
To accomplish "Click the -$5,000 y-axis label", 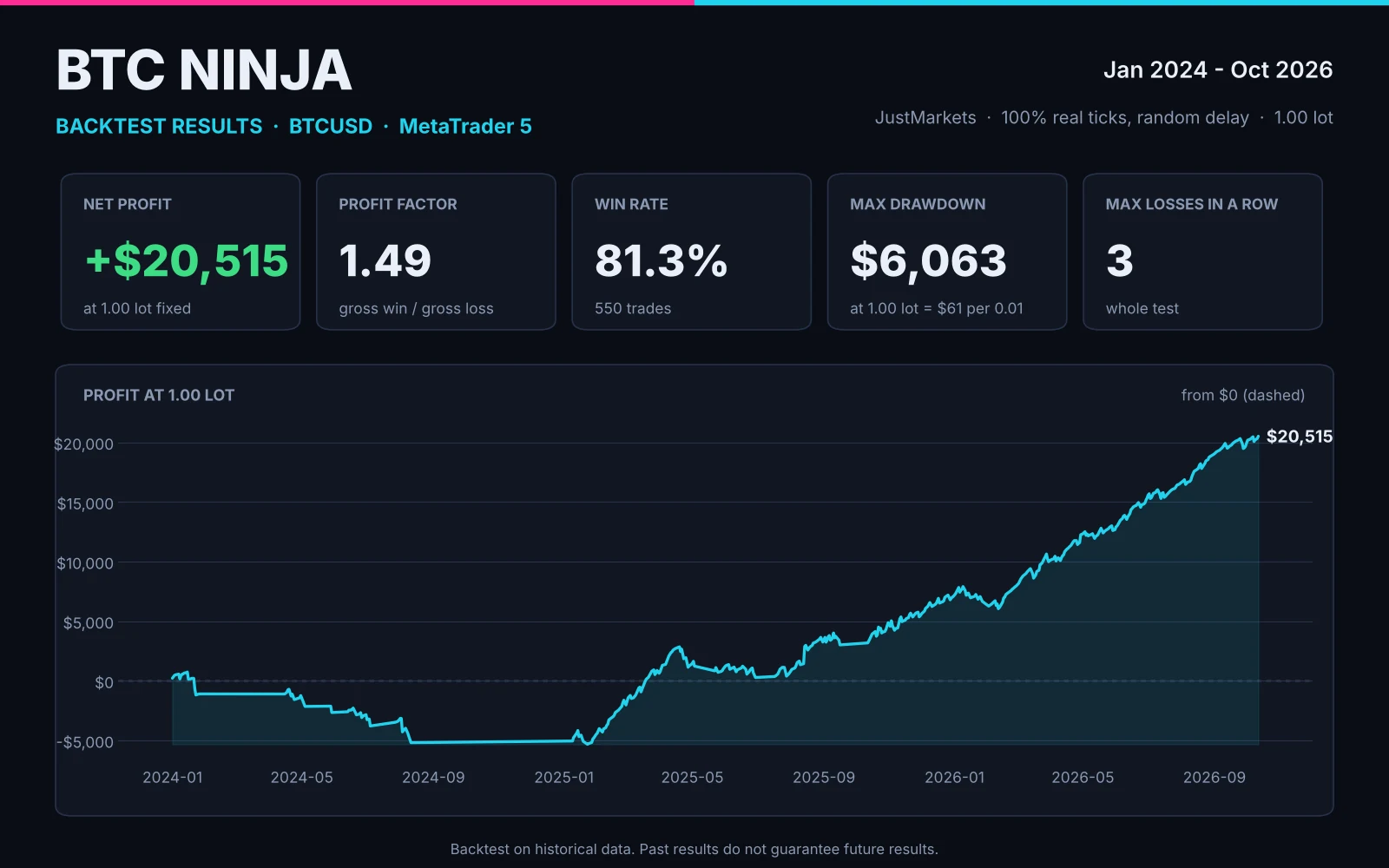I will tap(85, 742).
